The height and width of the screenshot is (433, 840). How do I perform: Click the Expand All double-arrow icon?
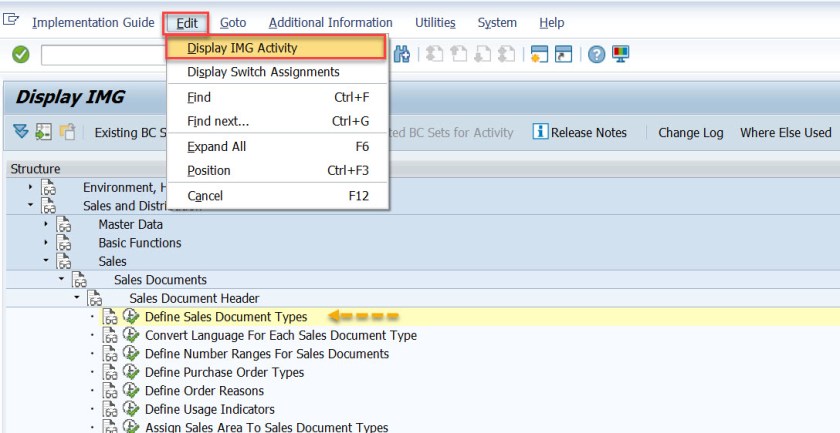pyautogui.click(x=20, y=132)
